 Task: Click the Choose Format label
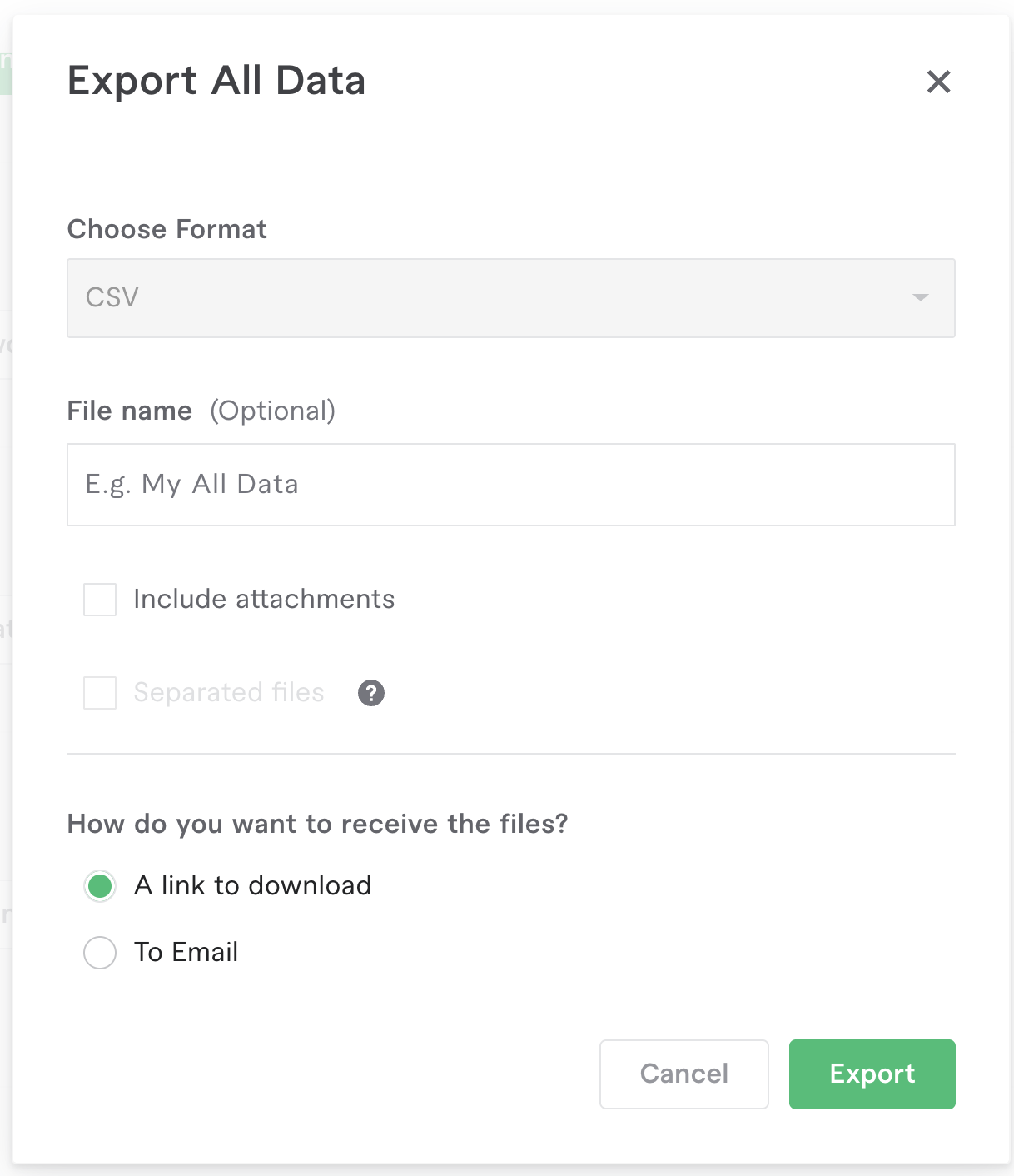tap(167, 229)
